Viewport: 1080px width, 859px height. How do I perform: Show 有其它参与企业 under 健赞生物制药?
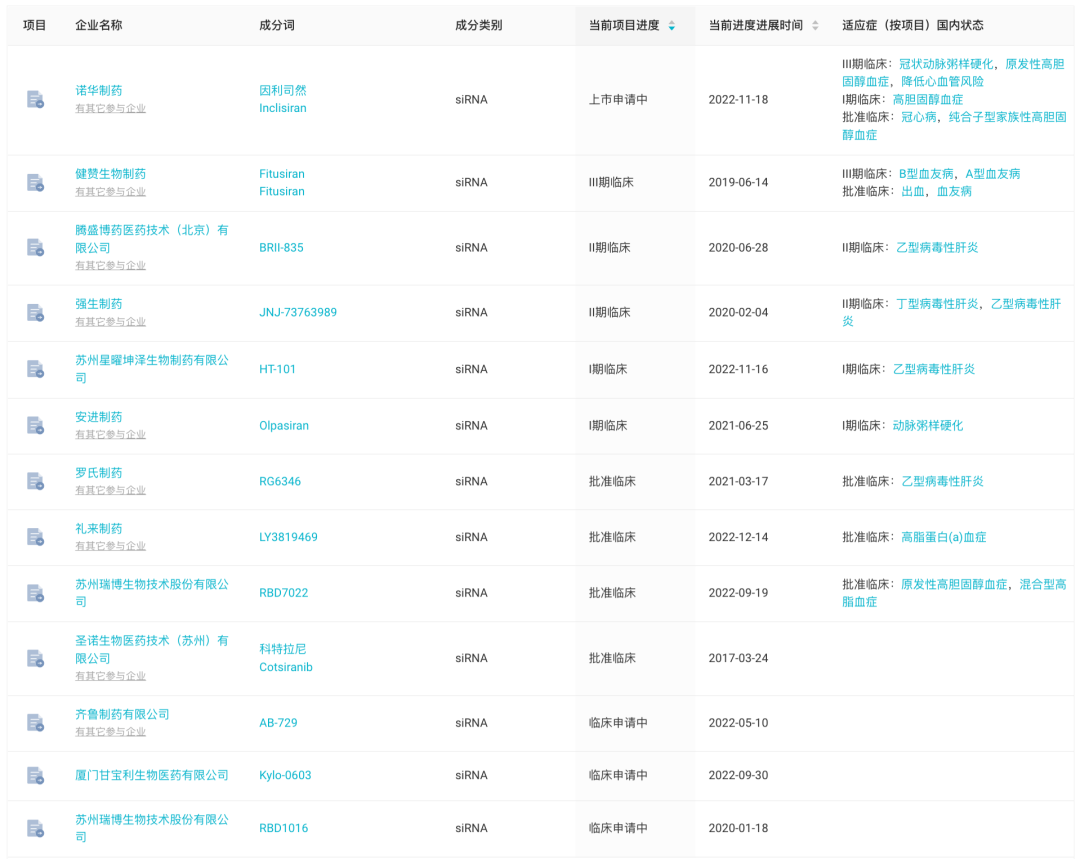click(110, 192)
